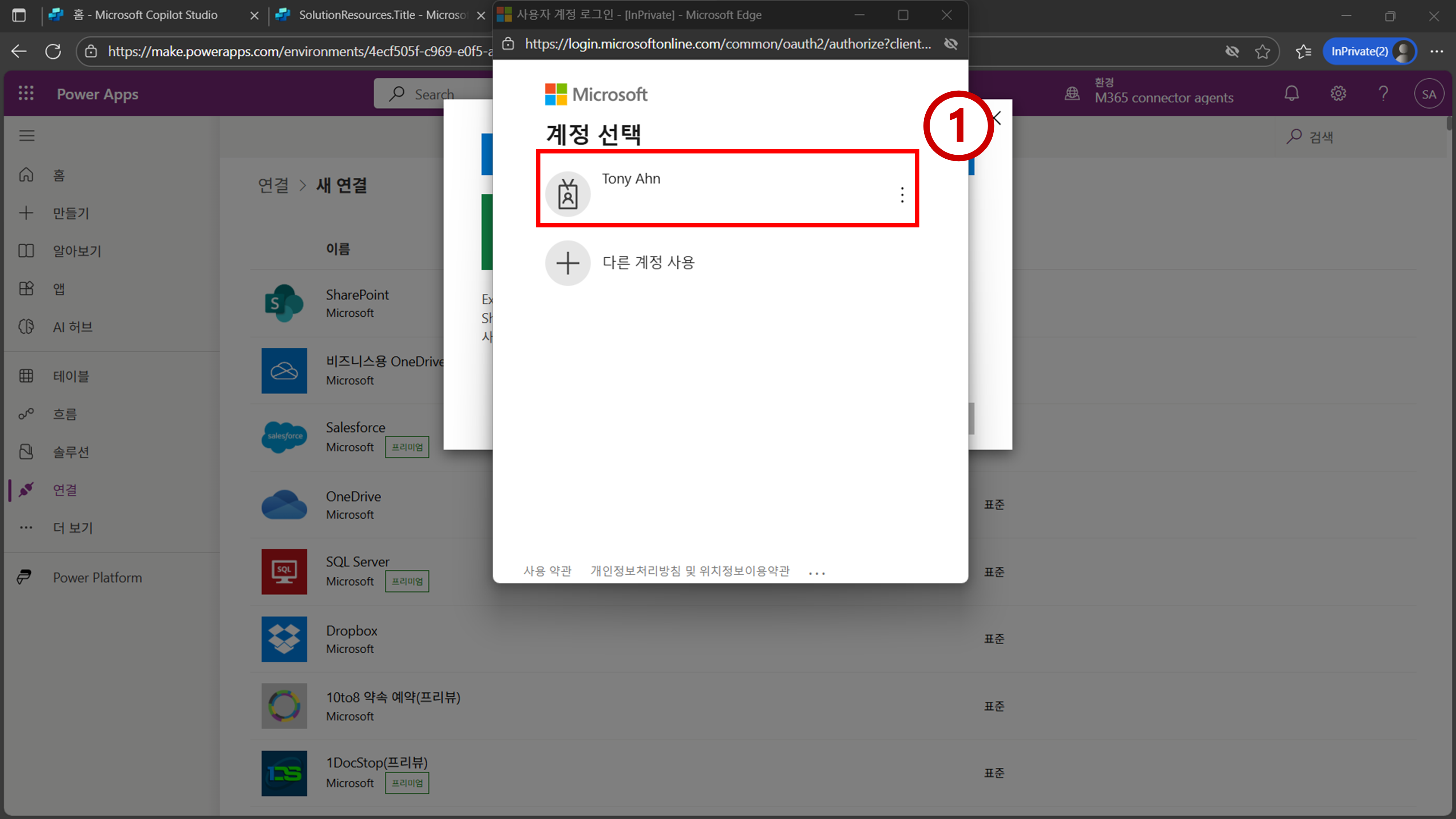
Task: Open the Tony Ahn account options menu
Action: (x=902, y=195)
